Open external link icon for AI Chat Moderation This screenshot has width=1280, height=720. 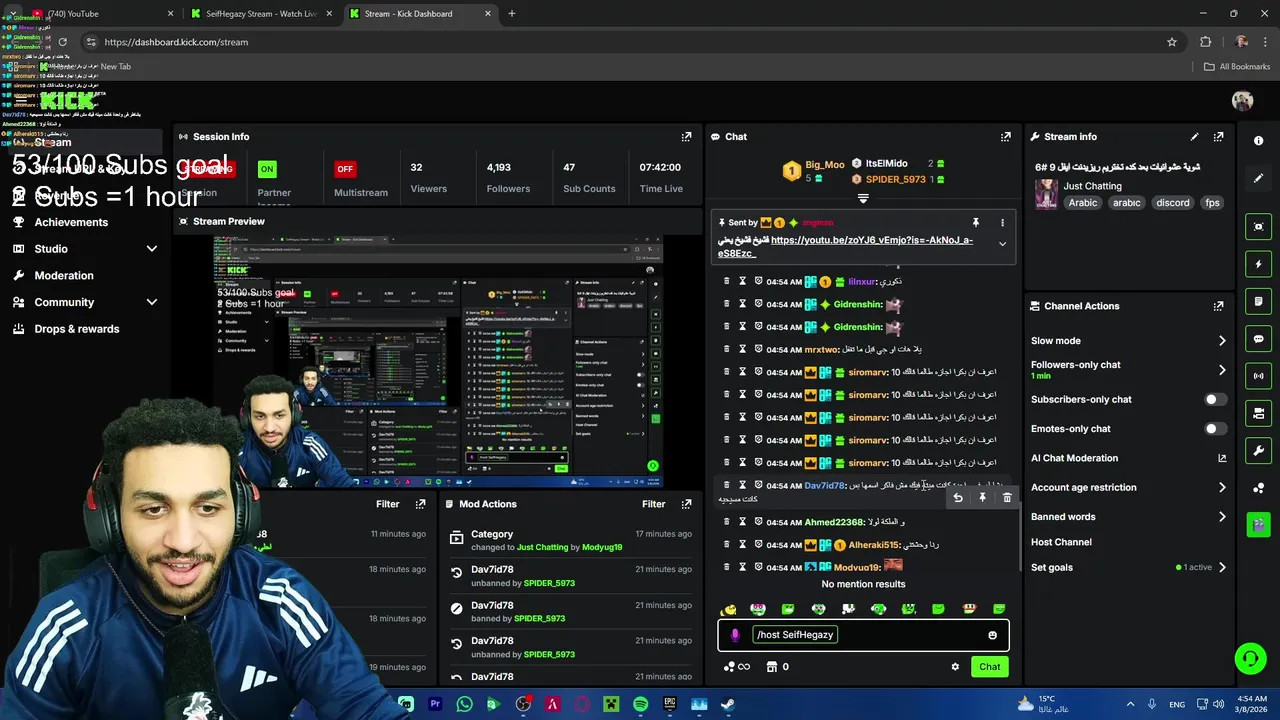pyautogui.click(x=1221, y=458)
